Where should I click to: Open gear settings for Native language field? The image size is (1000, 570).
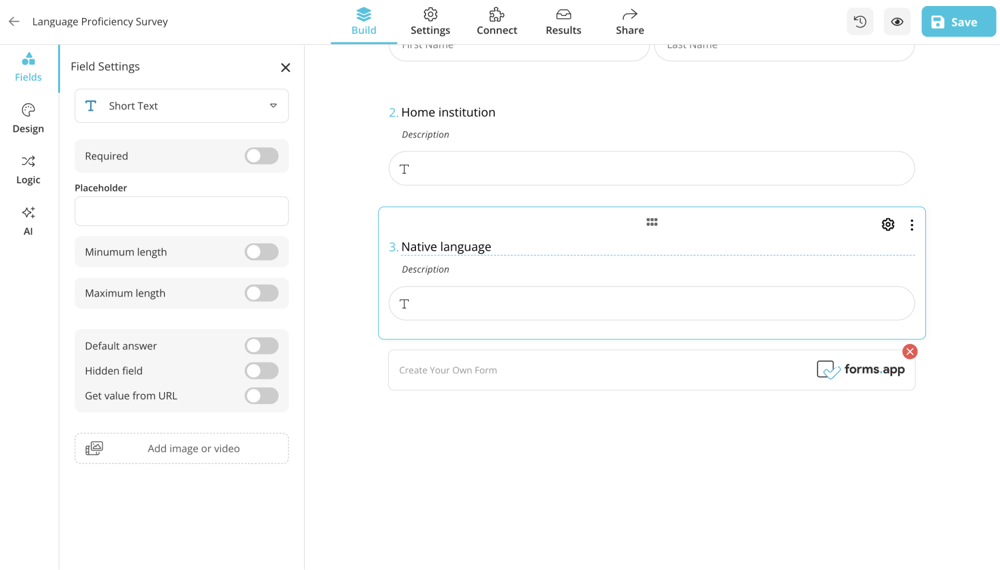pyautogui.click(x=888, y=225)
